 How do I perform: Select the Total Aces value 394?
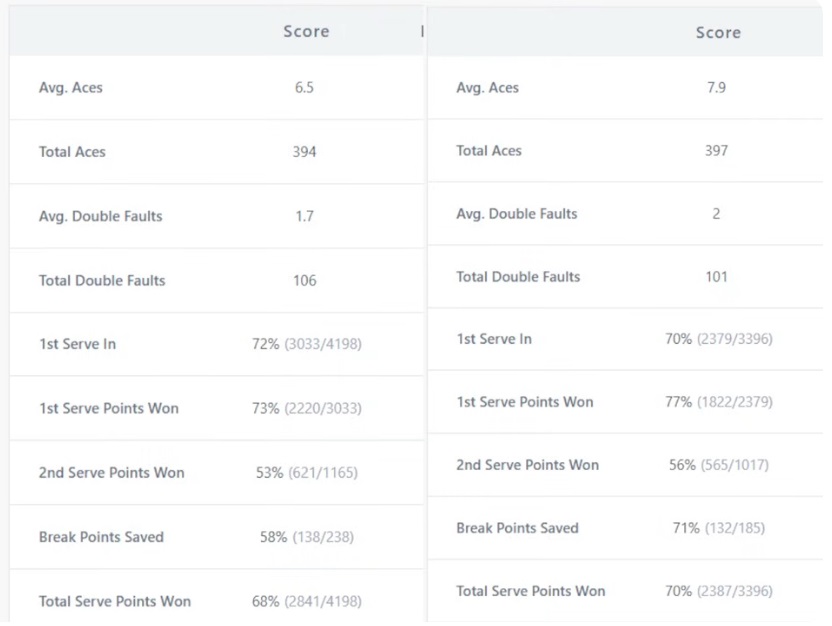click(304, 152)
